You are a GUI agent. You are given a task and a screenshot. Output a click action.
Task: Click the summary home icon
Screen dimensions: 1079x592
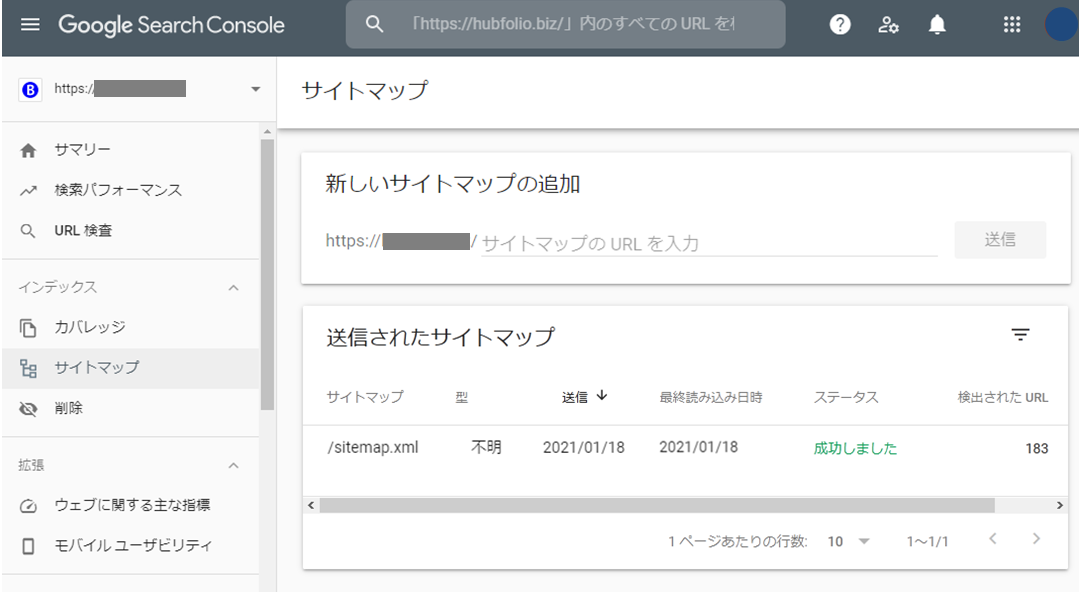[x=28, y=151]
